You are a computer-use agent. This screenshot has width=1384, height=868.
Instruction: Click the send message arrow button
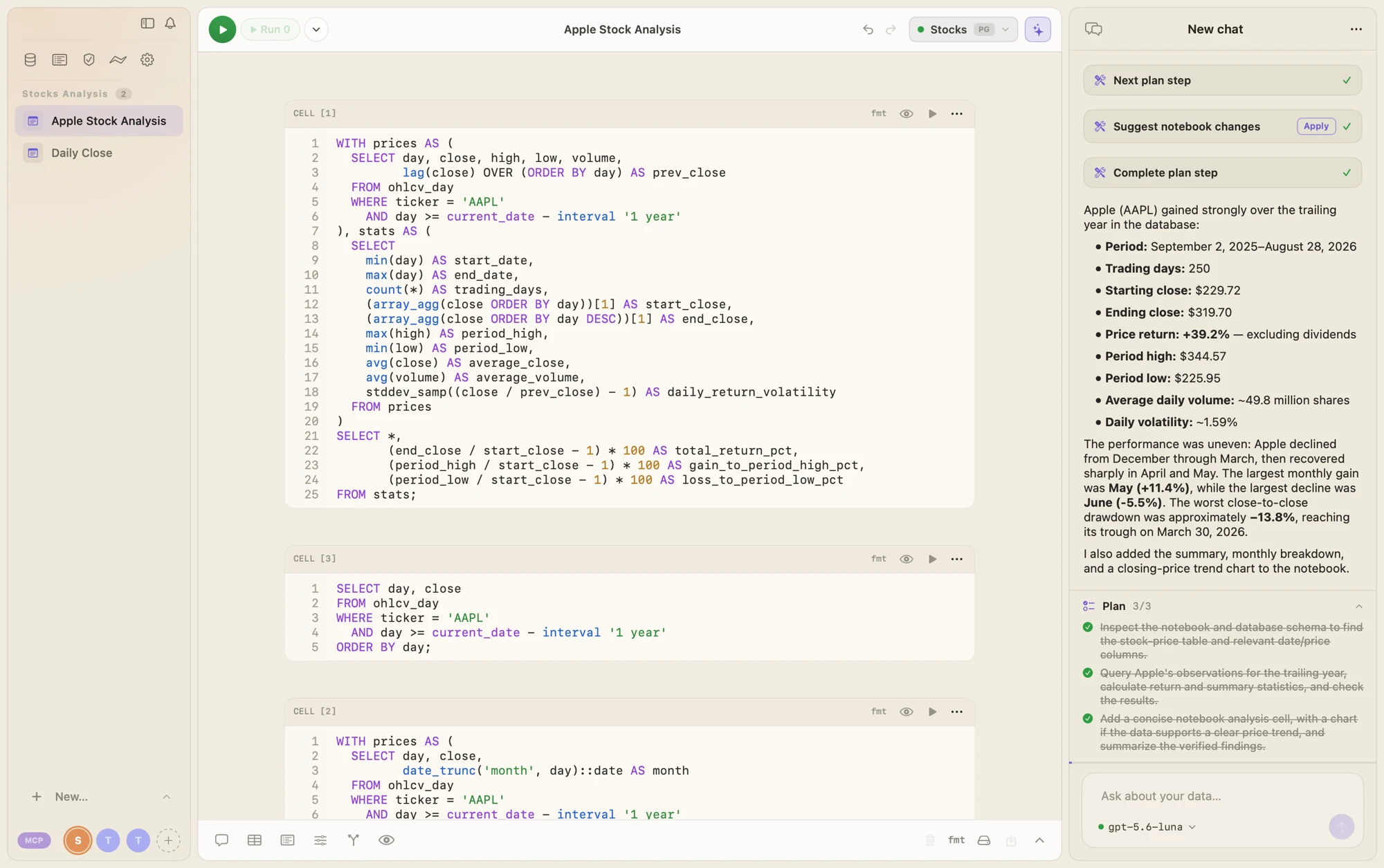1341,827
